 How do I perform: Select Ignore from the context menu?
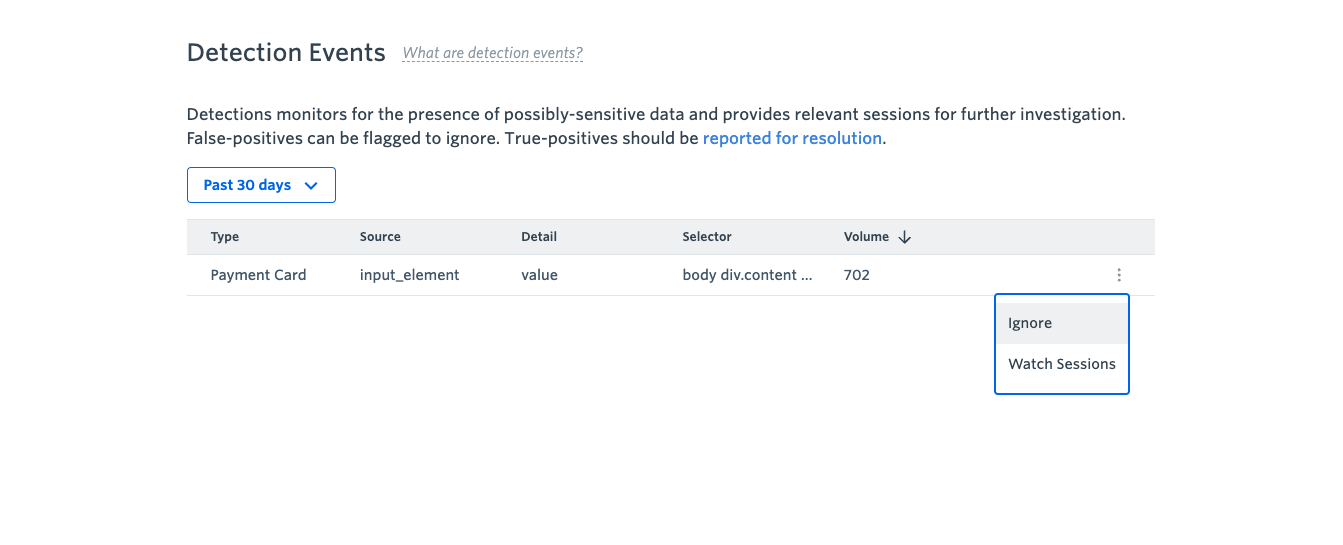[1062, 323]
